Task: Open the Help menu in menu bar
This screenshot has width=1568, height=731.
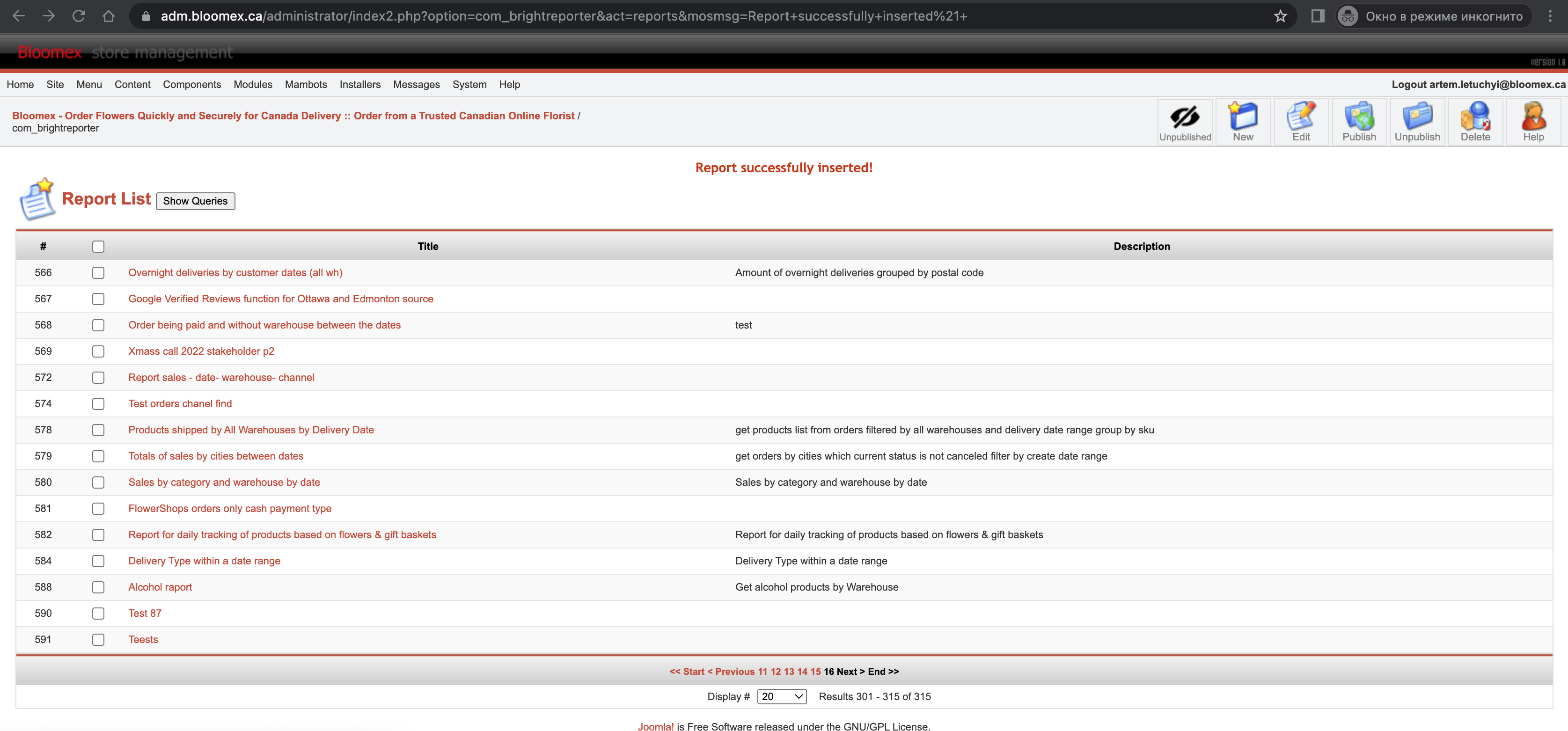Action: point(509,85)
